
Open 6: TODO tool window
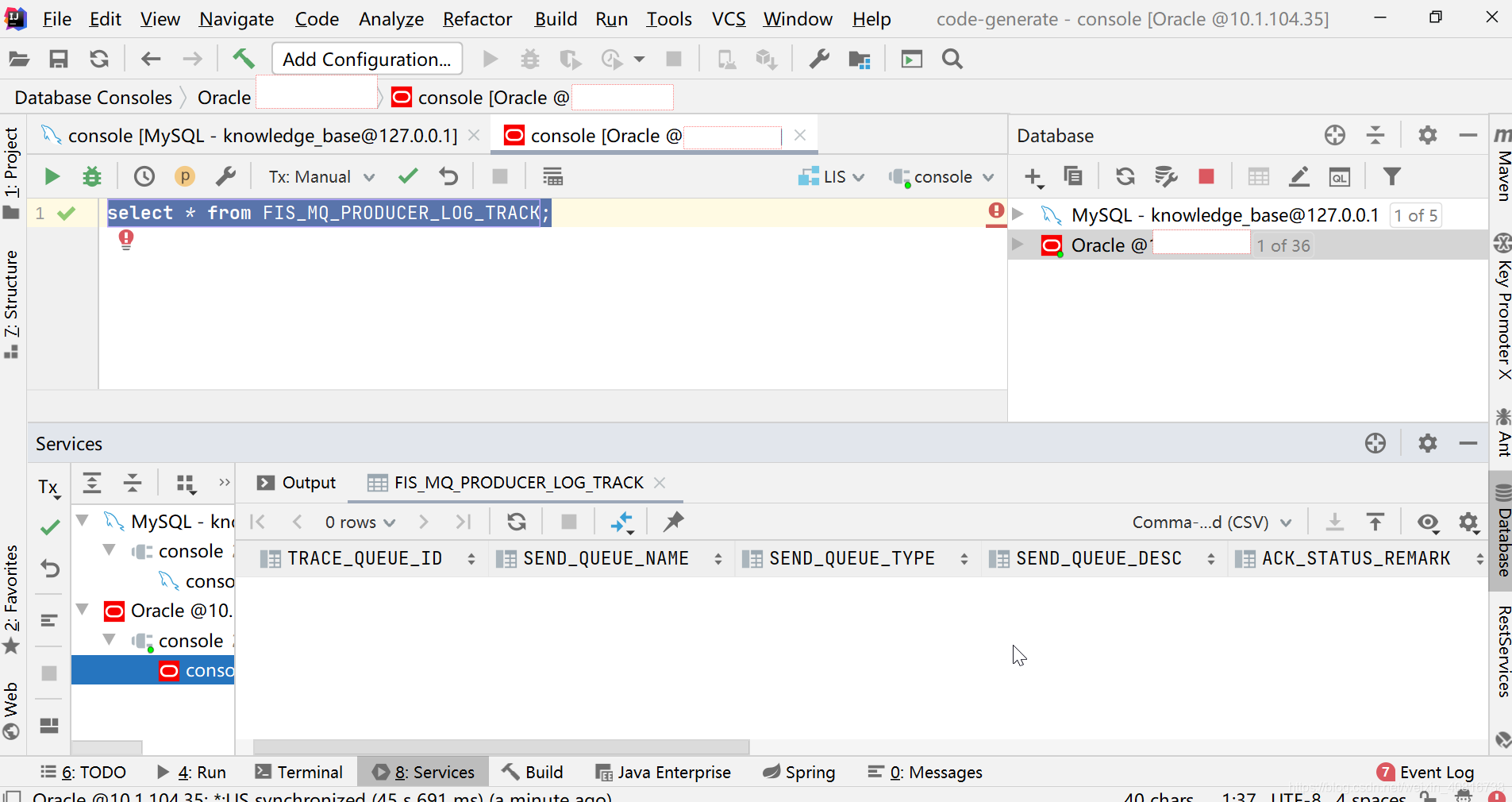(83, 772)
